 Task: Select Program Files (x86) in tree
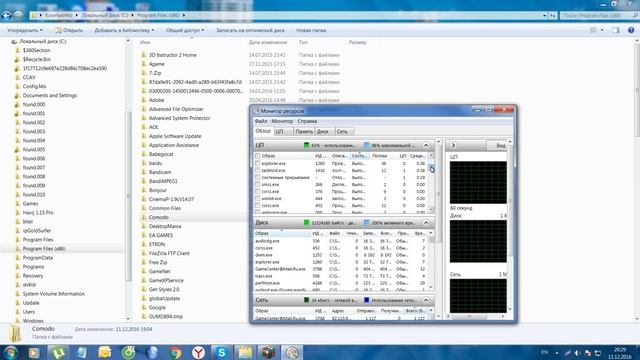click(x=44, y=249)
